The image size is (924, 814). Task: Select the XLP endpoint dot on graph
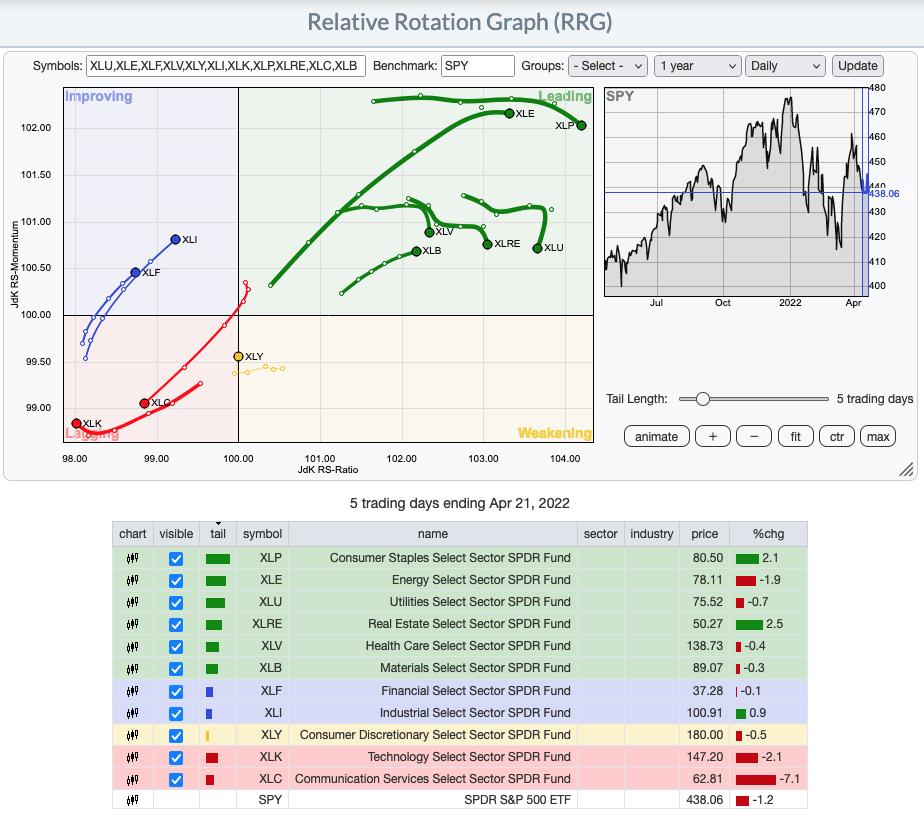pyautogui.click(x=582, y=125)
